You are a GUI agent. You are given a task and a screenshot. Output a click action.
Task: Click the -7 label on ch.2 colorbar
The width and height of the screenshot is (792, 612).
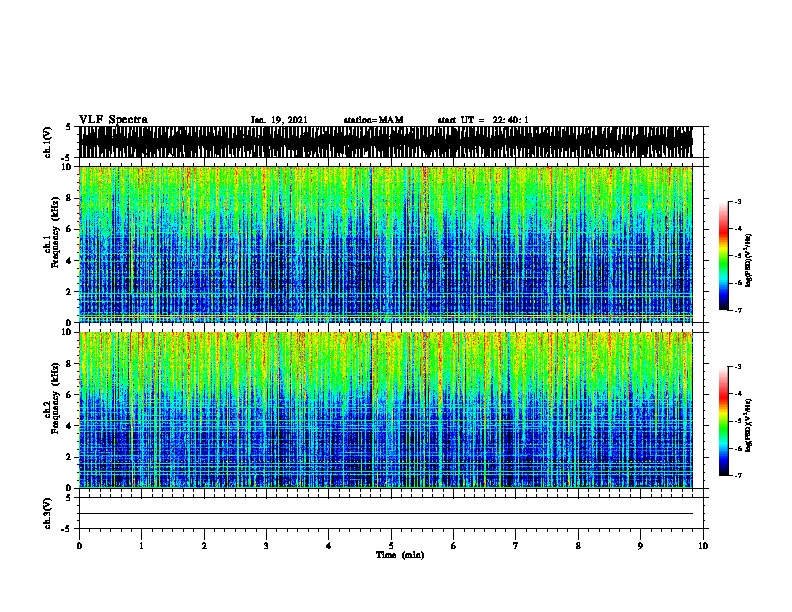737,476
